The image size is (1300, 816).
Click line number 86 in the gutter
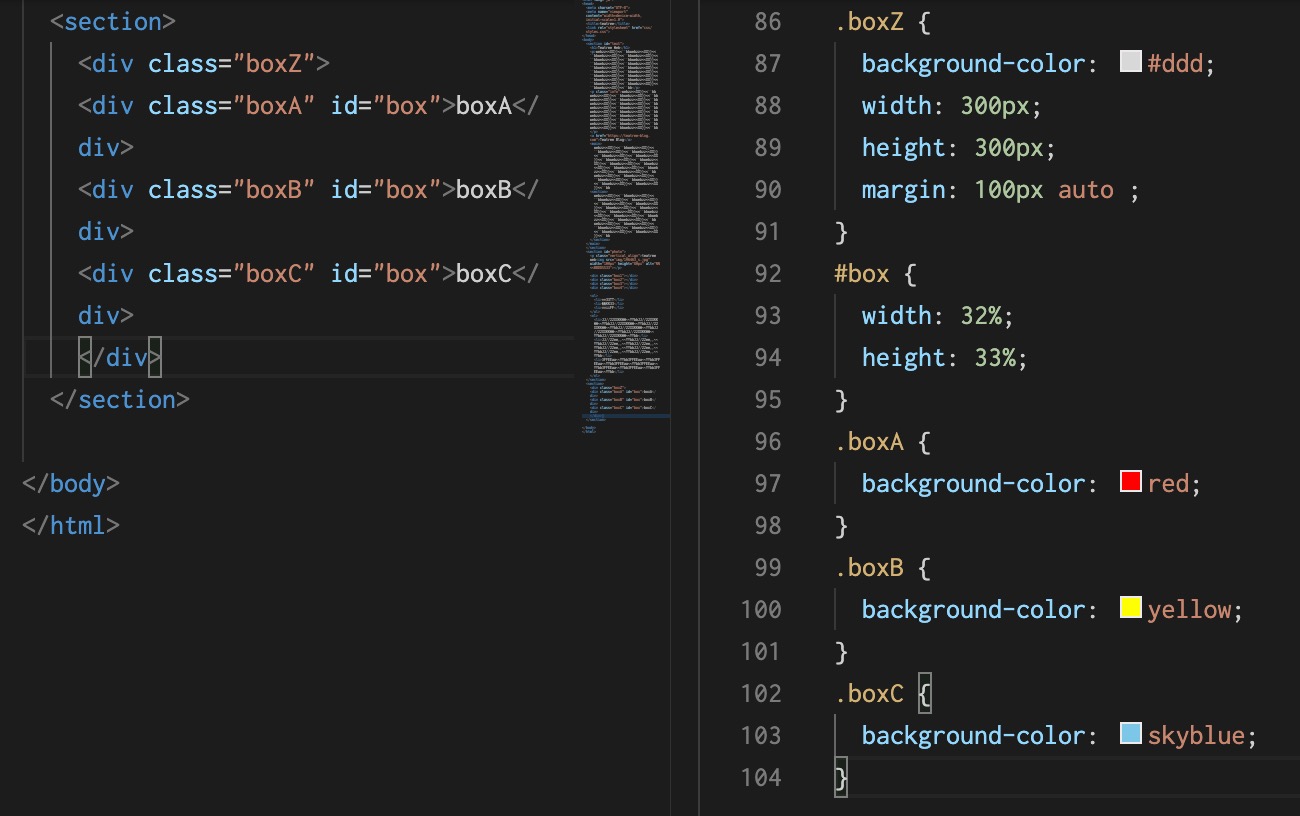pyautogui.click(x=766, y=21)
